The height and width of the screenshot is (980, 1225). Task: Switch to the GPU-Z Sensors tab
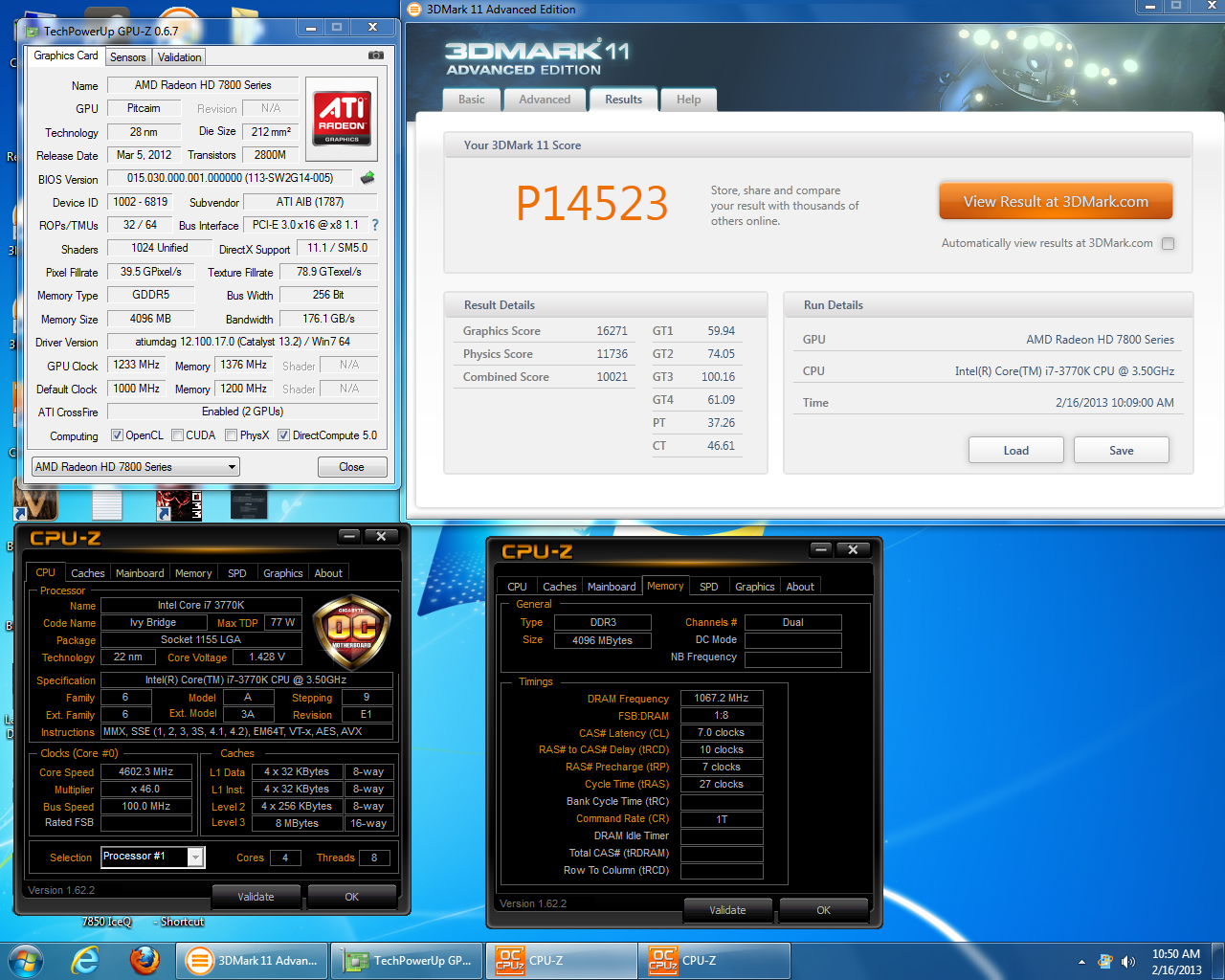click(128, 57)
